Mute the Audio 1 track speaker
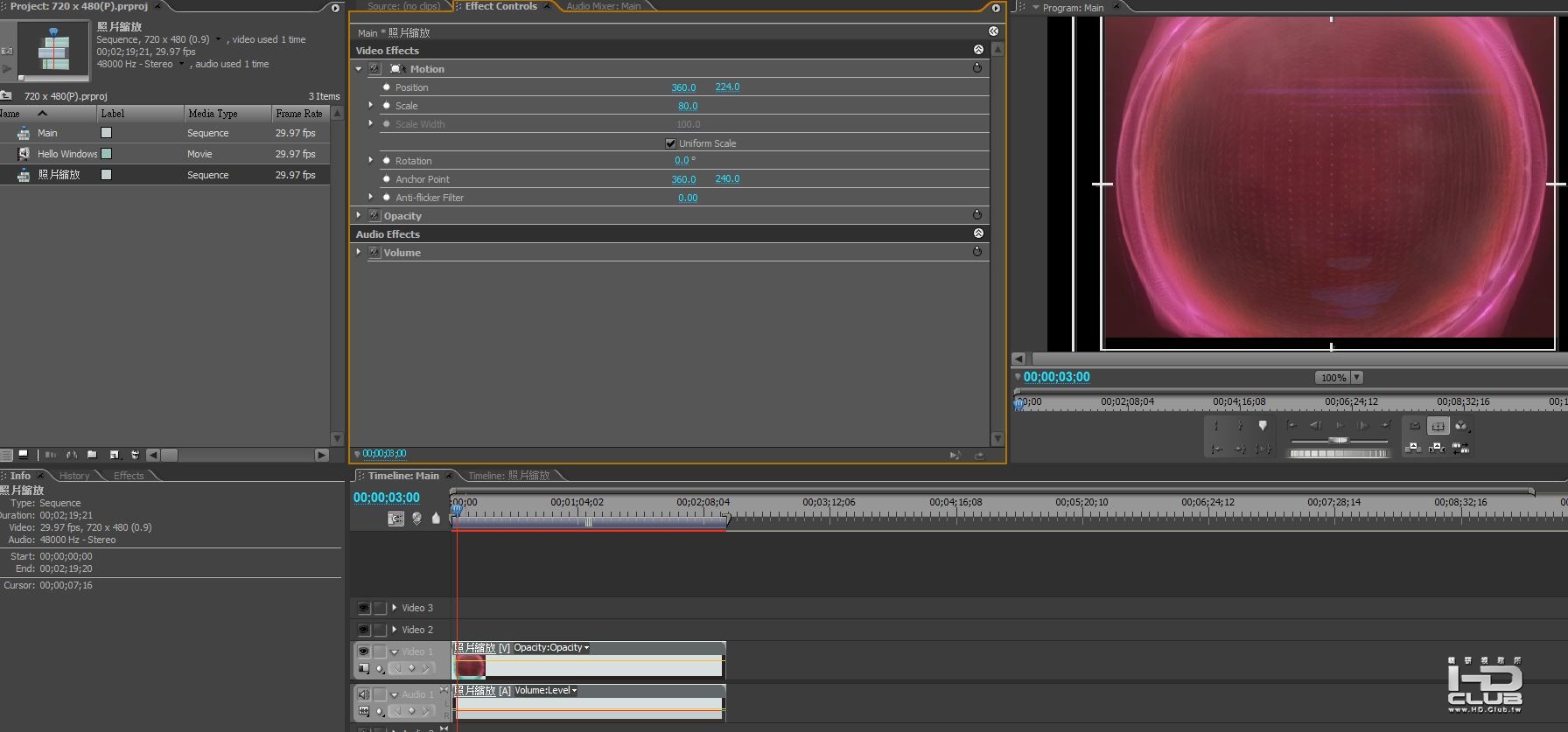Image resolution: width=1568 pixels, height=732 pixels. pos(363,694)
